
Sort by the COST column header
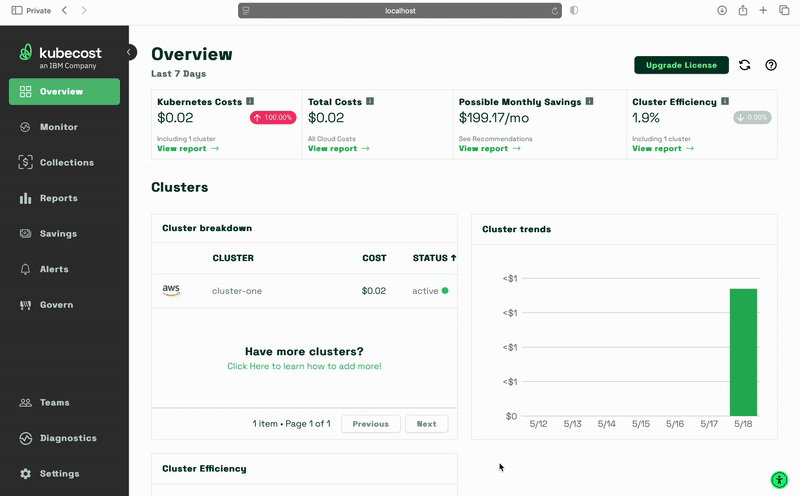click(374, 258)
